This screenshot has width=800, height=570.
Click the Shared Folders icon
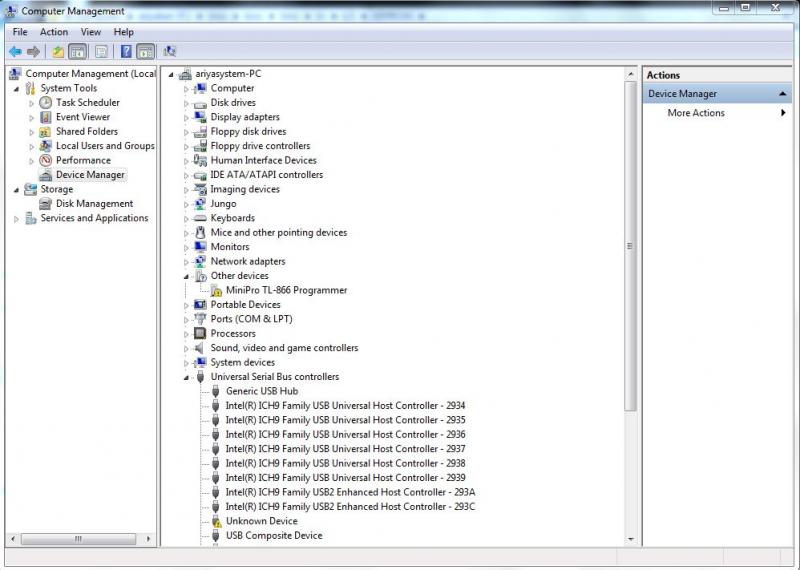pyautogui.click(x=45, y=132)
